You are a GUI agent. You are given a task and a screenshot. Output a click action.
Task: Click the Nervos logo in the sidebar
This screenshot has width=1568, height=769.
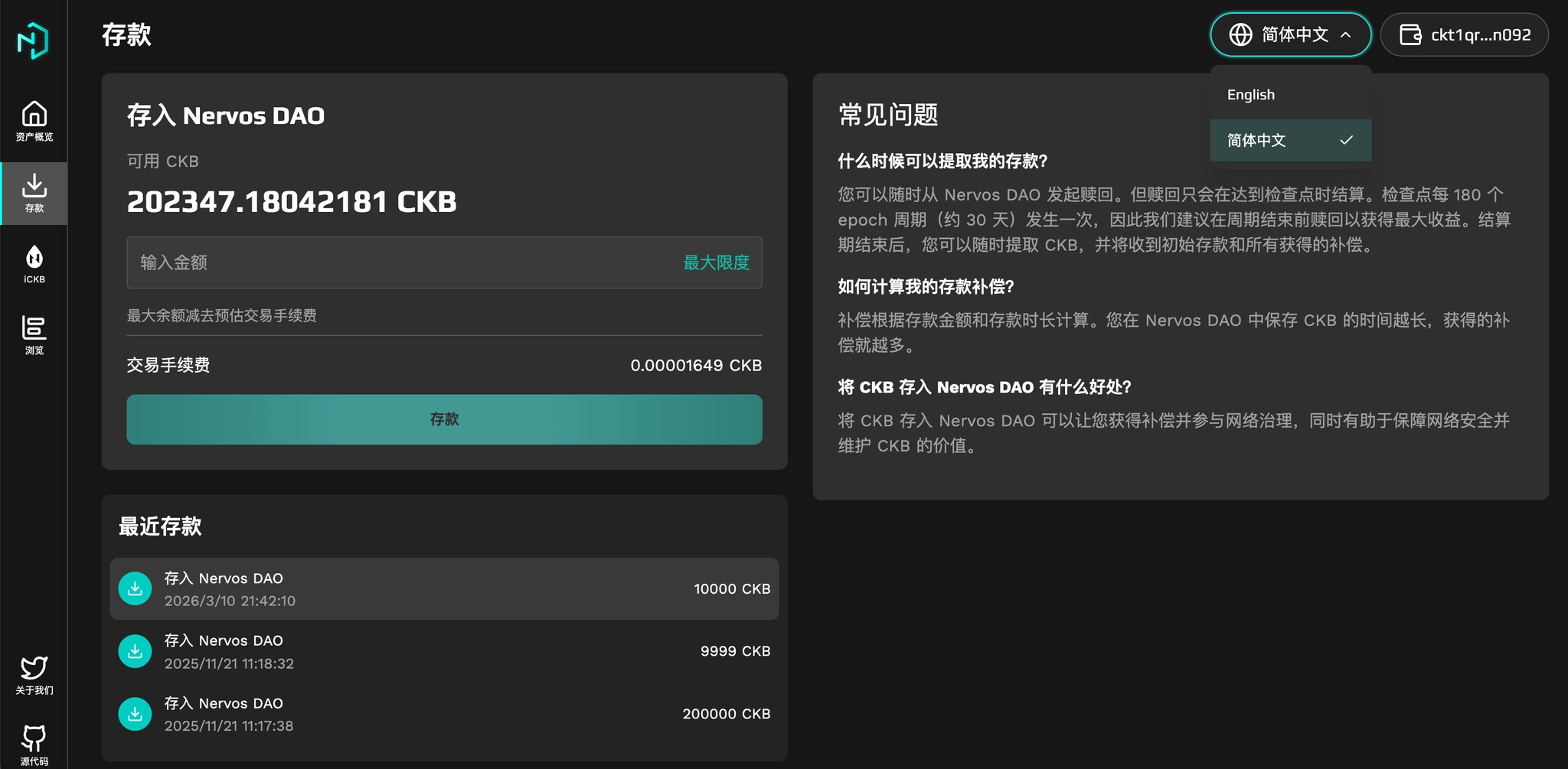pos(33,41)
